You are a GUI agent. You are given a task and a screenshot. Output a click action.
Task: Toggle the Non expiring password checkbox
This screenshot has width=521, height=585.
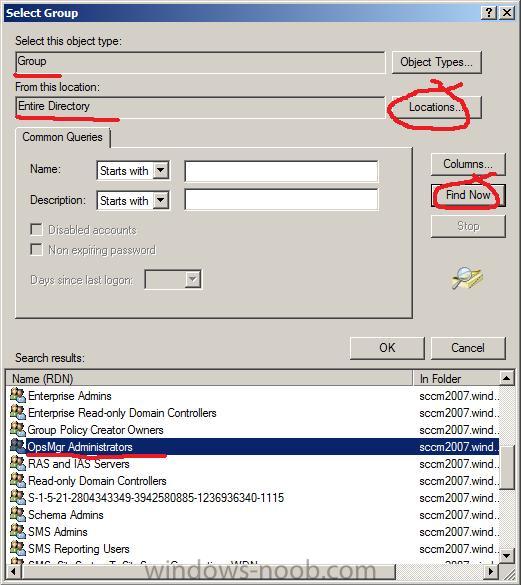[x=36, y=249]
